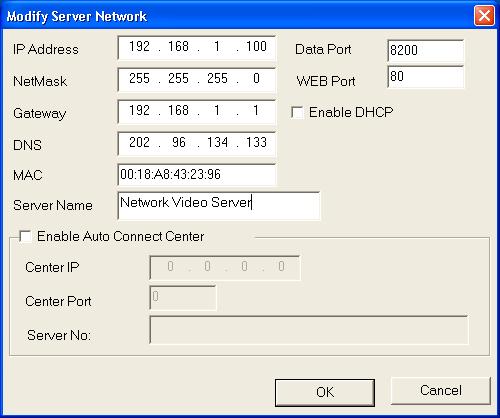Click the DNS octet 96
Viewport: 500px width, 418px height.
pyautogui.click(x=179, y=143)
